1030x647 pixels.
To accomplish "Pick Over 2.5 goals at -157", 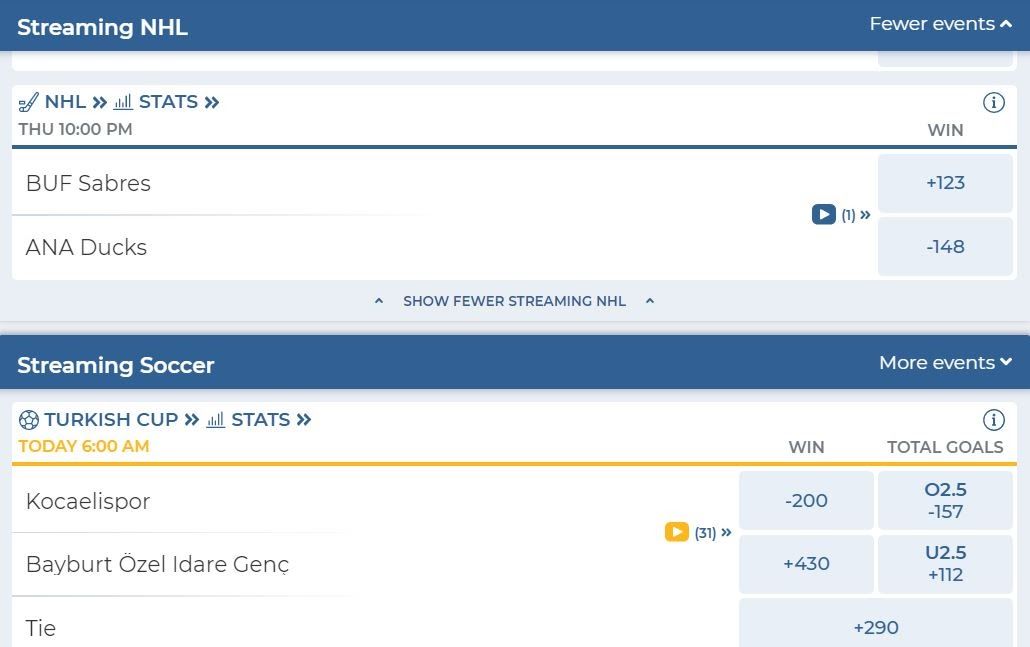I will coord(945,501).
